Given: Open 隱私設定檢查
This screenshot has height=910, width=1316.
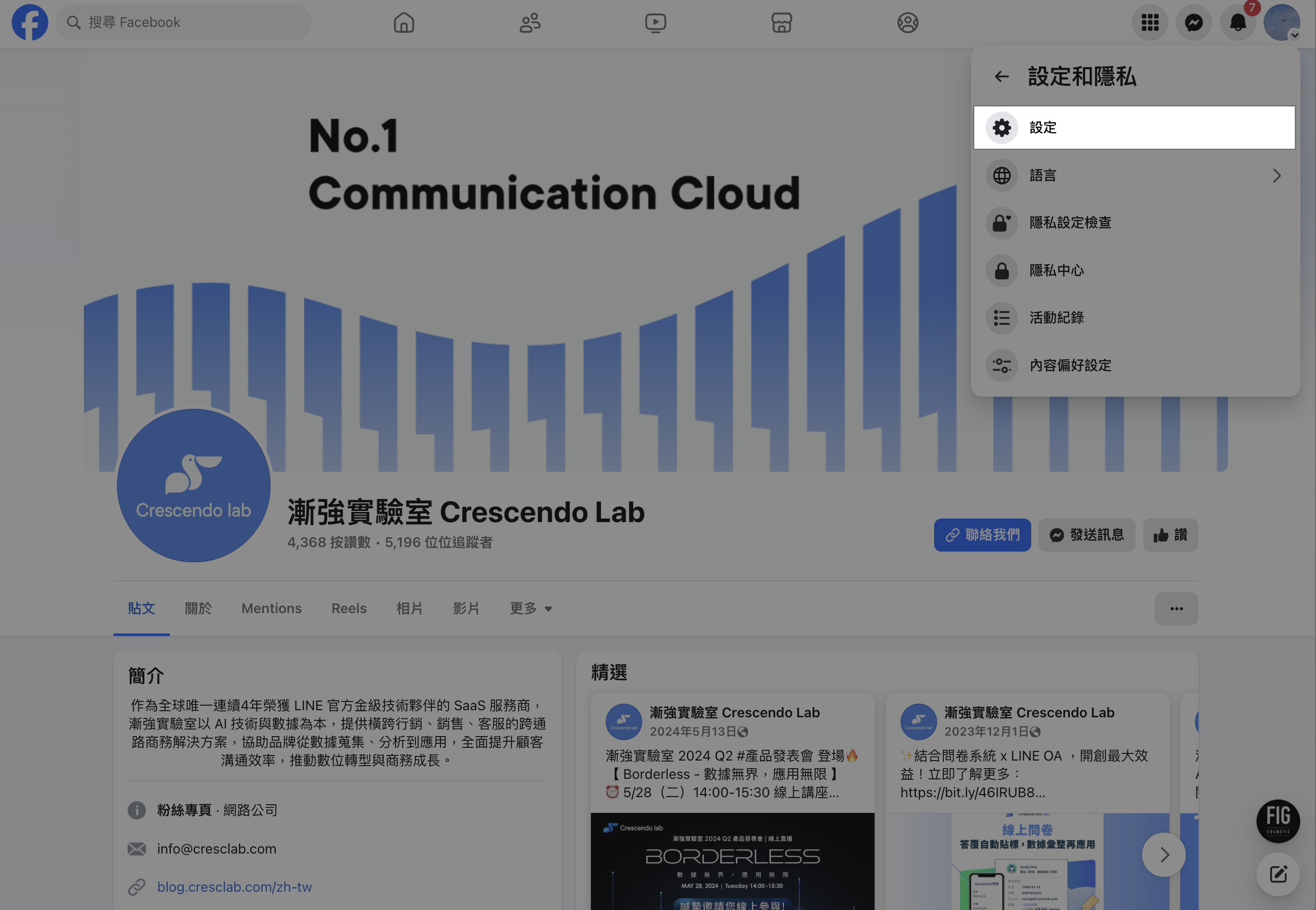Looking at the screenshot, I should pyautogui.click(x=1134, y=223).
